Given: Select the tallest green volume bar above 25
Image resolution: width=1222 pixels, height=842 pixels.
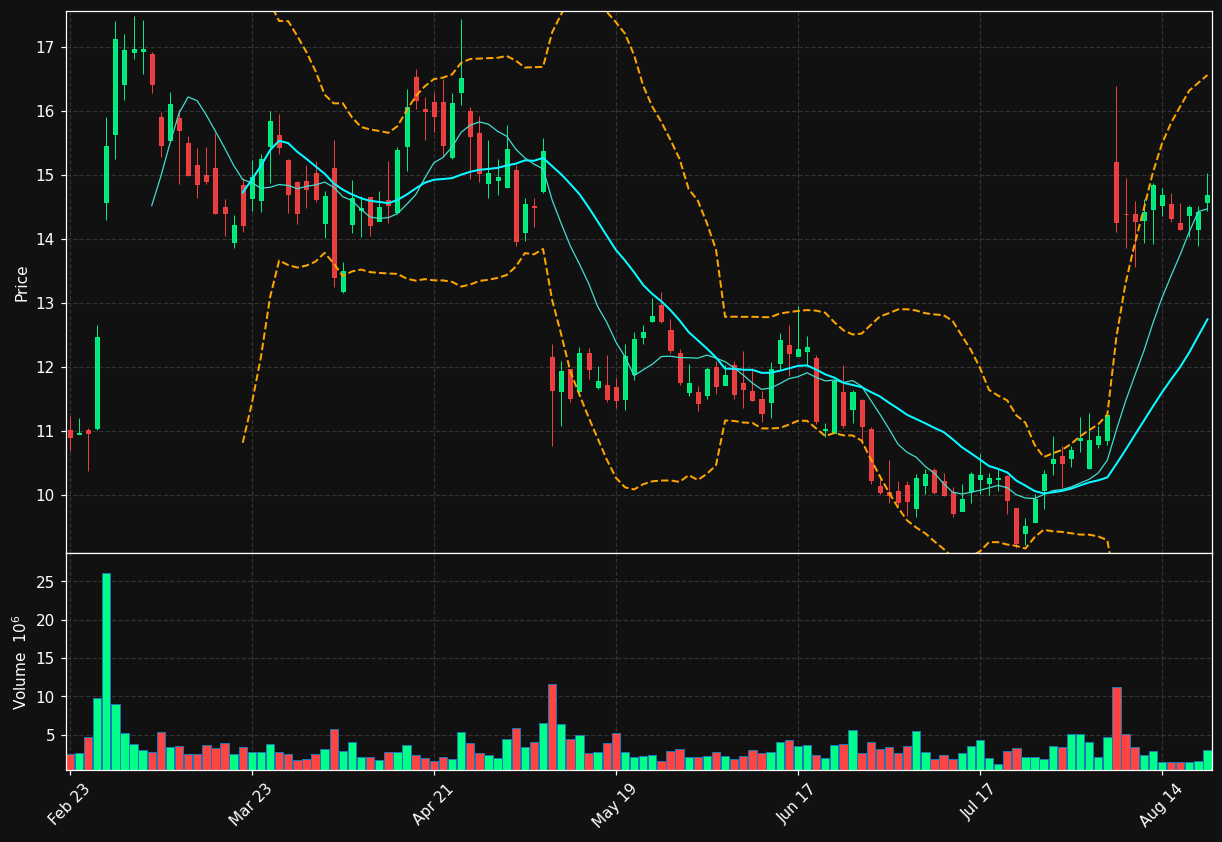Looking at the screenshot, I should tap(106, 671).
